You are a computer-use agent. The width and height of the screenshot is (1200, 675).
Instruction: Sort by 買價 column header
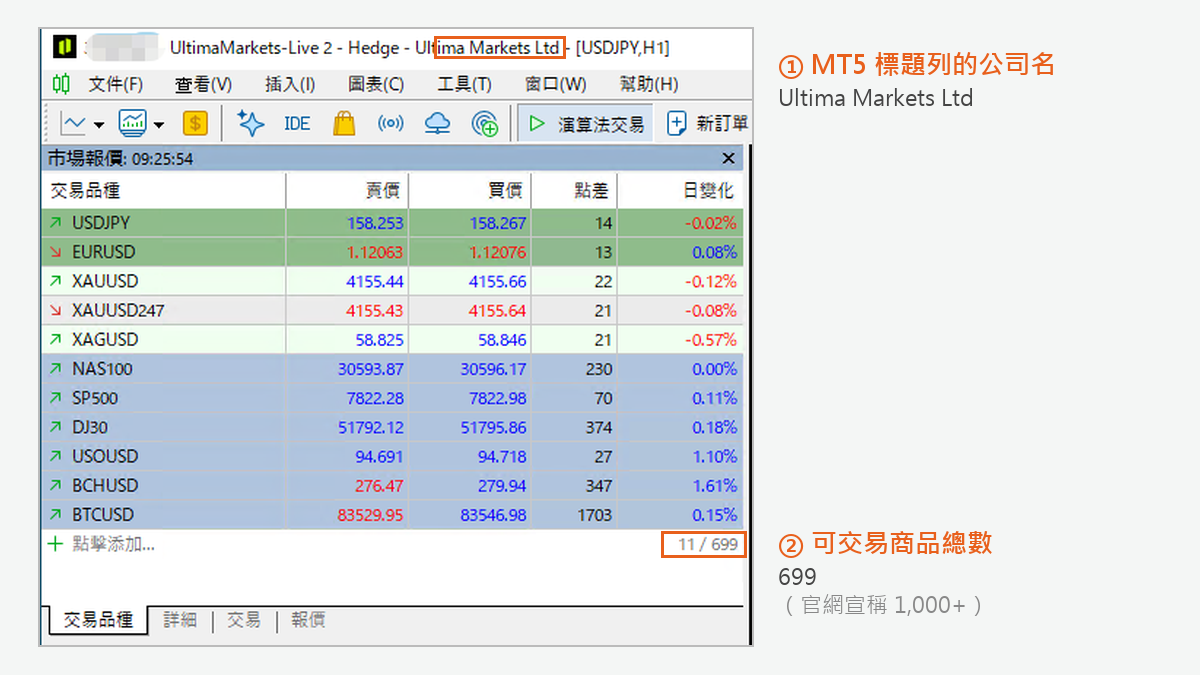tap(470, 190)
